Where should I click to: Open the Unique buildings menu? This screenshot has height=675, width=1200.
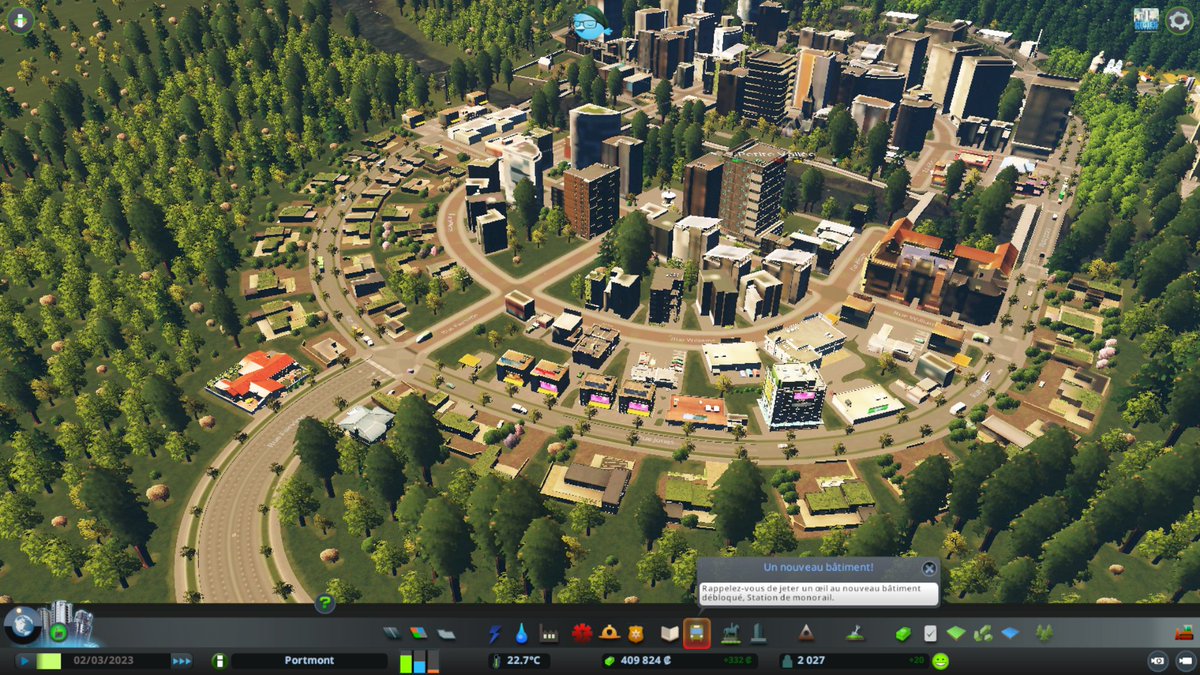pos(758,633)
